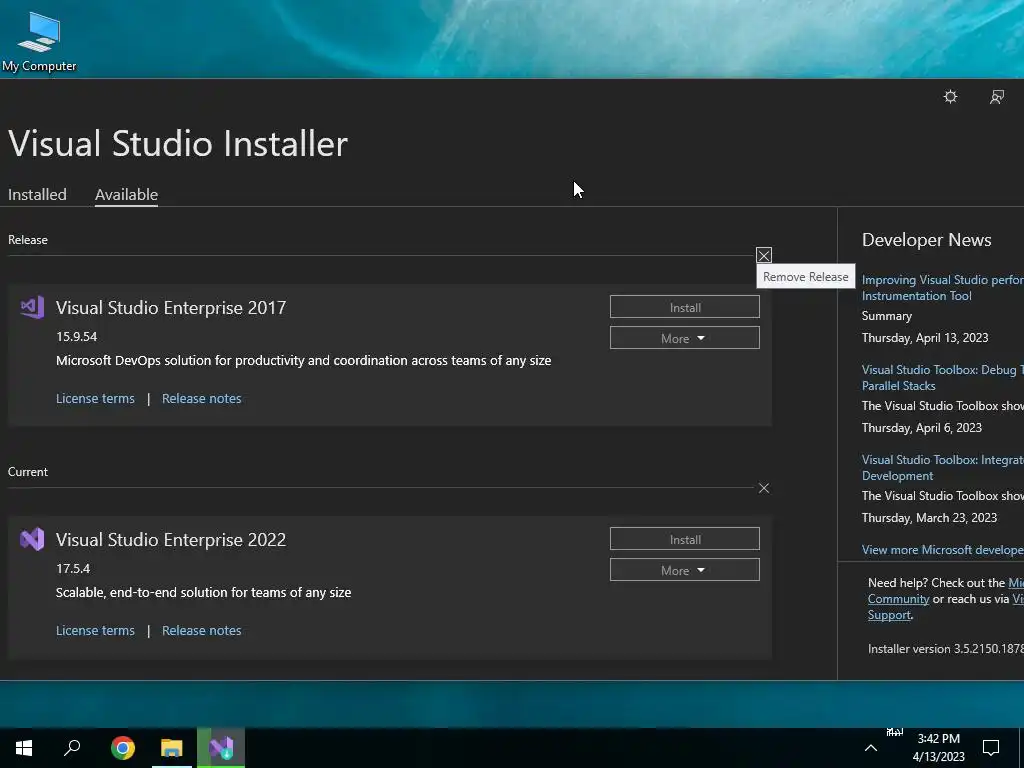Open License terms for Enterprise 2017
Image resolution: width=1024 pixels, height=768 pixels.
[95, 398]
